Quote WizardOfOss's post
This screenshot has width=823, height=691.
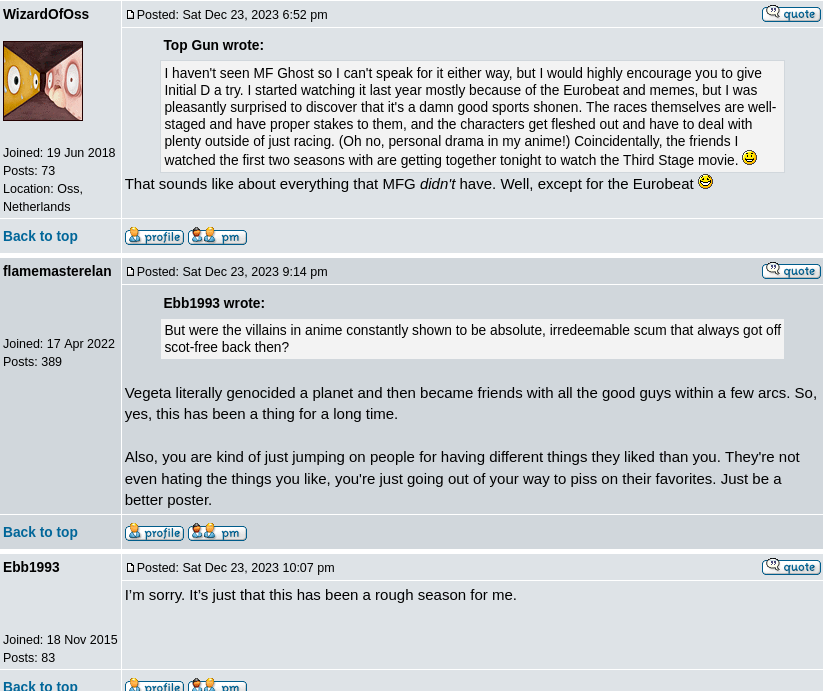791,13
